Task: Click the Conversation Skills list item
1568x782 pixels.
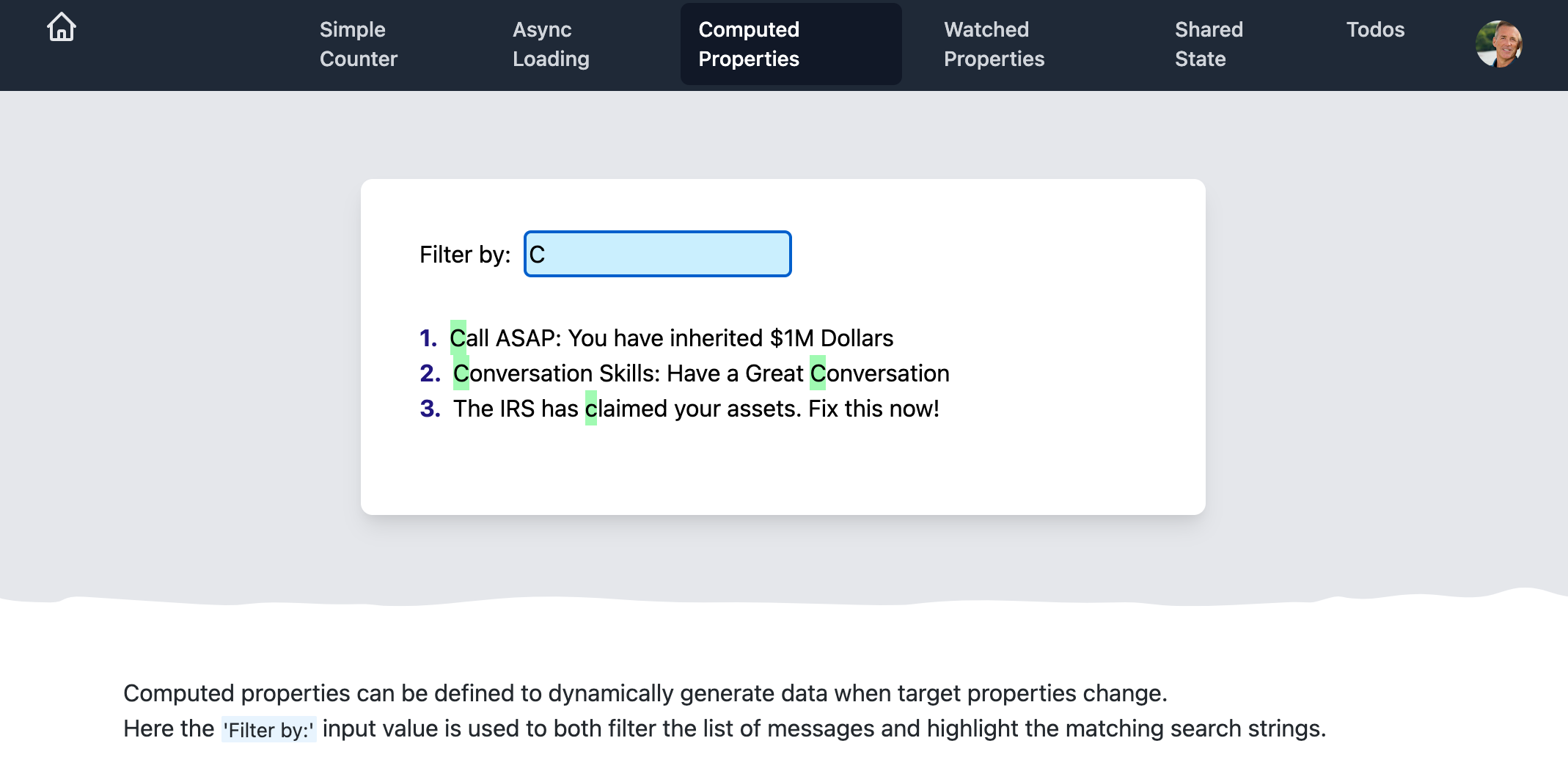Action: [701, 373]
